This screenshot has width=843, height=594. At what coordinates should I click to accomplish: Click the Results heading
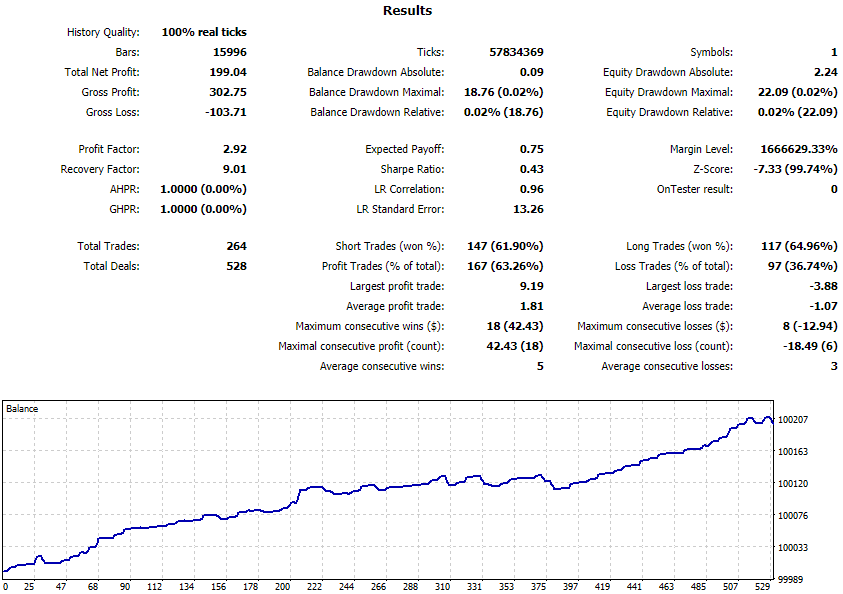click(x=407, y=11)
